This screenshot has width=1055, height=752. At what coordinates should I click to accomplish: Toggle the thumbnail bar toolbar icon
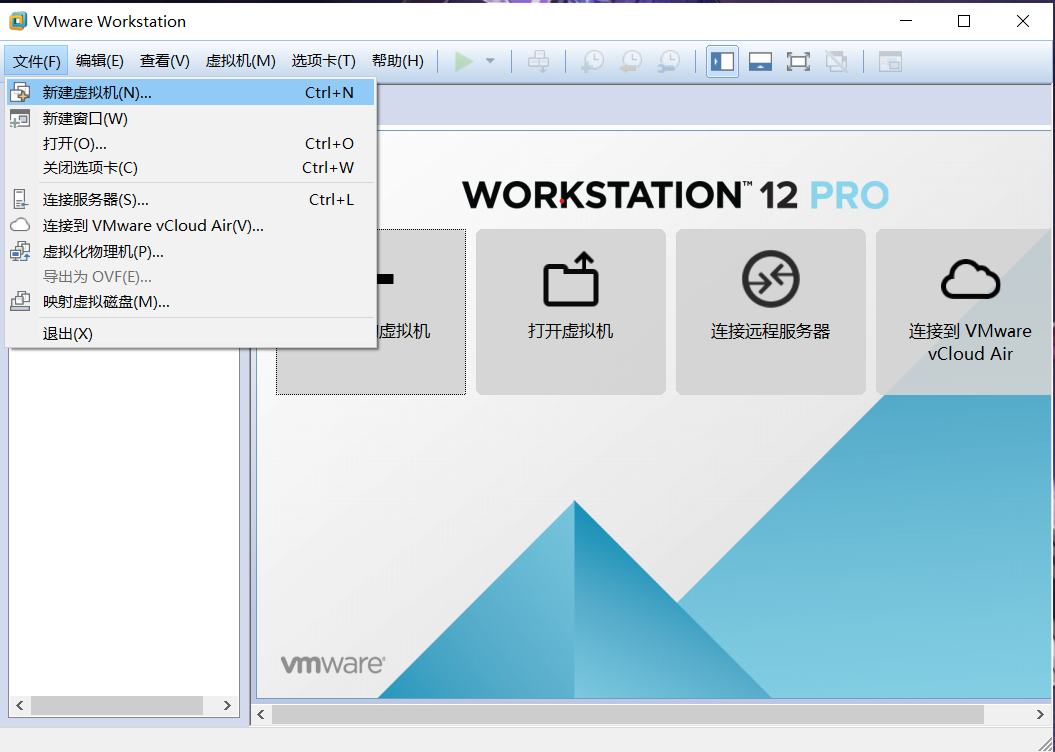pyautogui.click(x=760, y=61)
